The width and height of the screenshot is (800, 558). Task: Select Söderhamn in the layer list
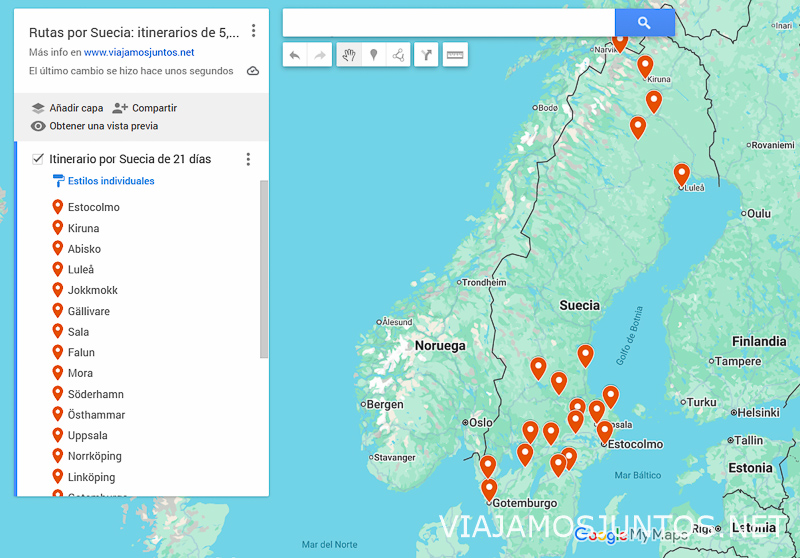point(95,394)
